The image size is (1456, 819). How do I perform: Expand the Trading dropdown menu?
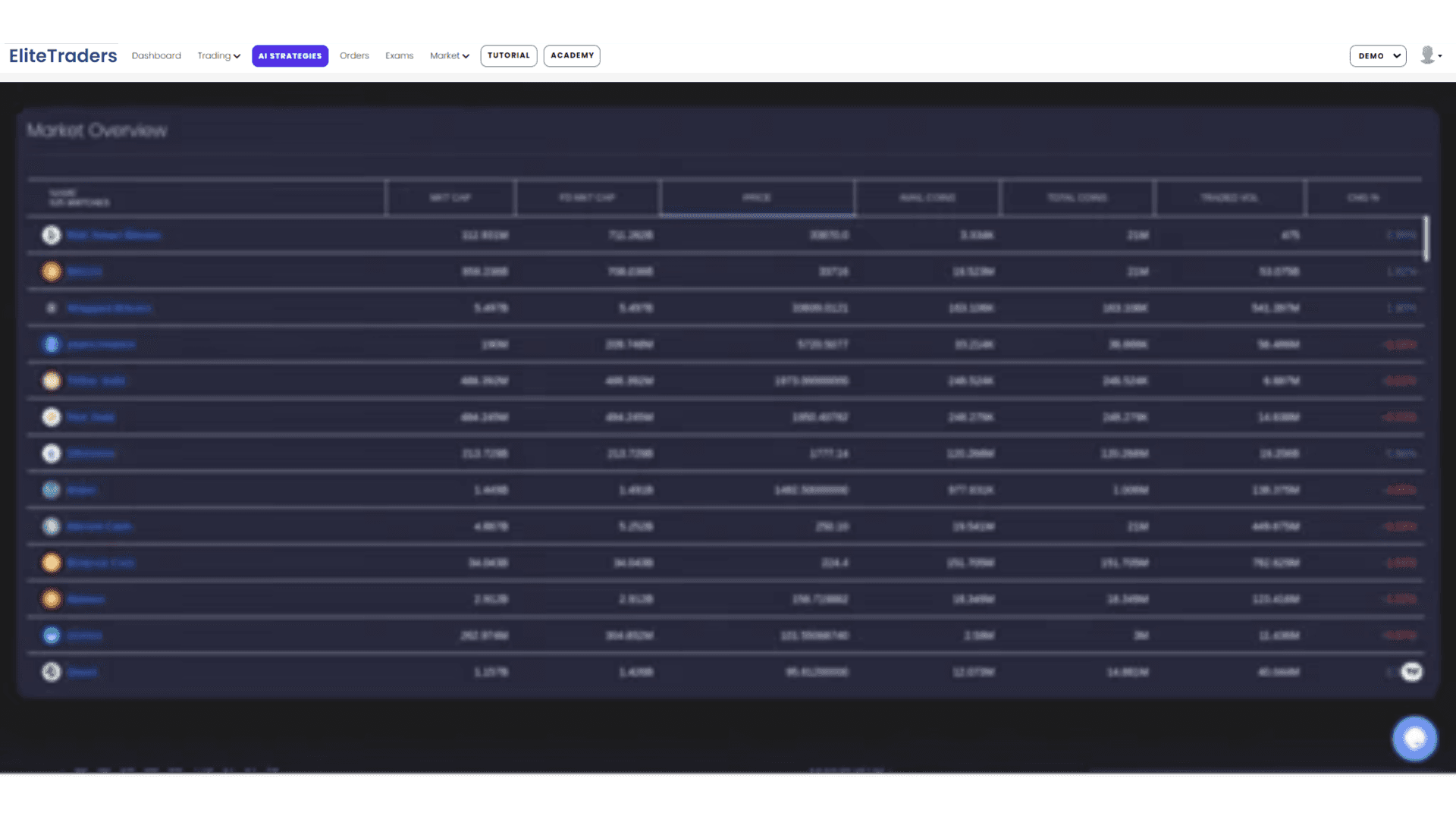[x=218, y=55]
